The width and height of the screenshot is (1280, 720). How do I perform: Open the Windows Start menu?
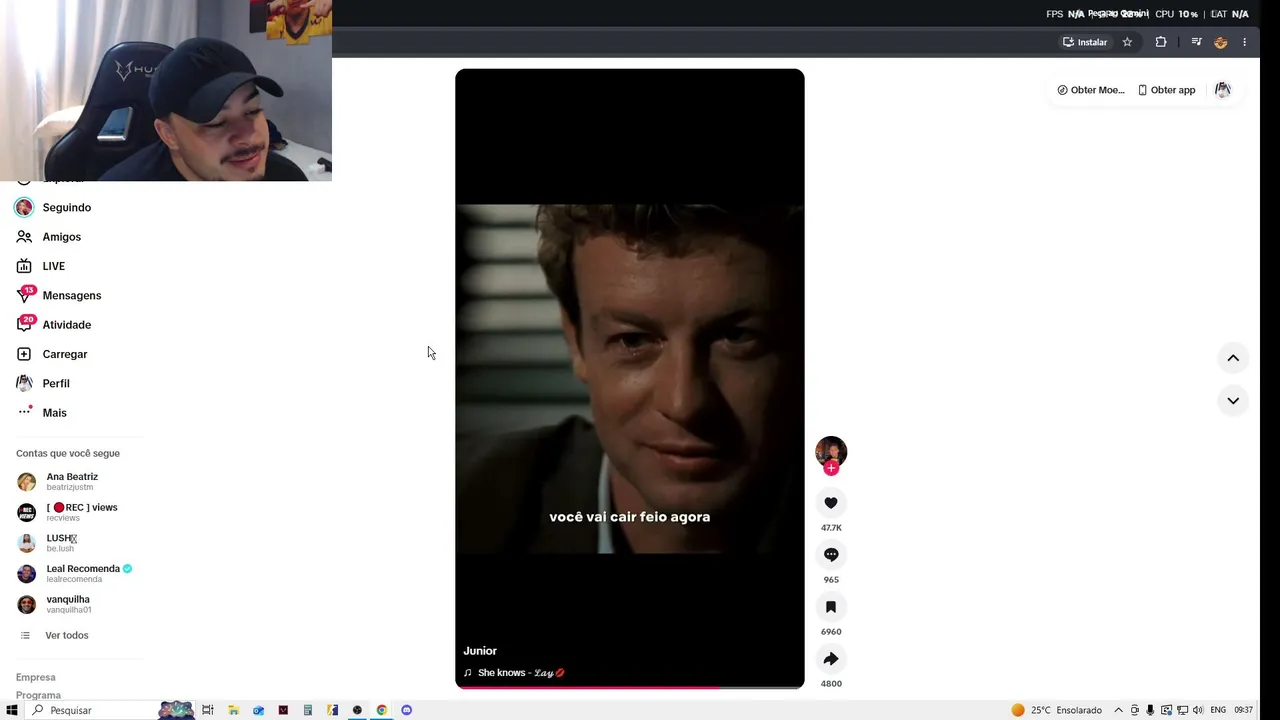[x=12, y=710]
